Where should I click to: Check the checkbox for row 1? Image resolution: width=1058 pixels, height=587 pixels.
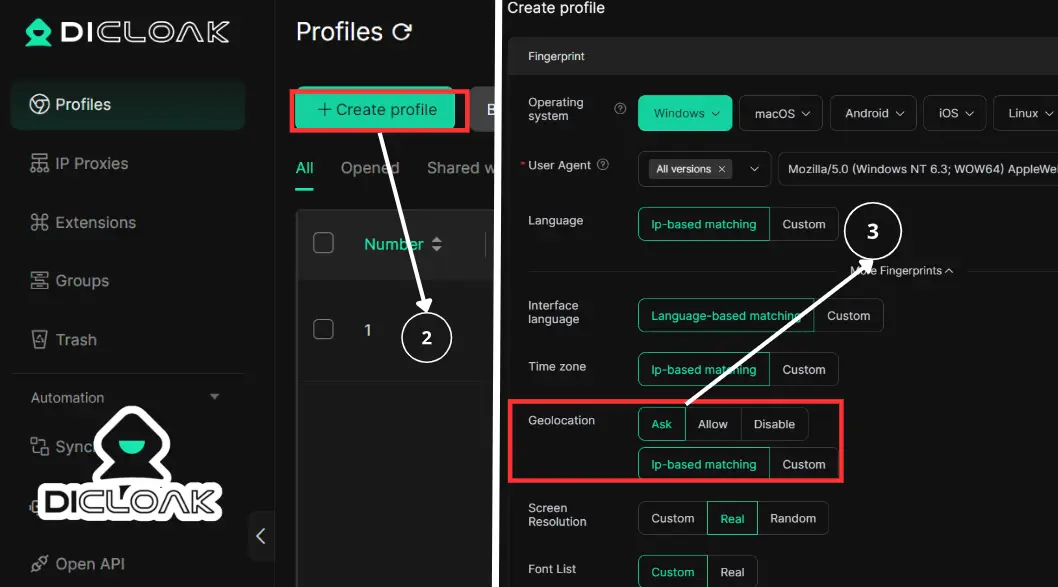click(323, 329)
